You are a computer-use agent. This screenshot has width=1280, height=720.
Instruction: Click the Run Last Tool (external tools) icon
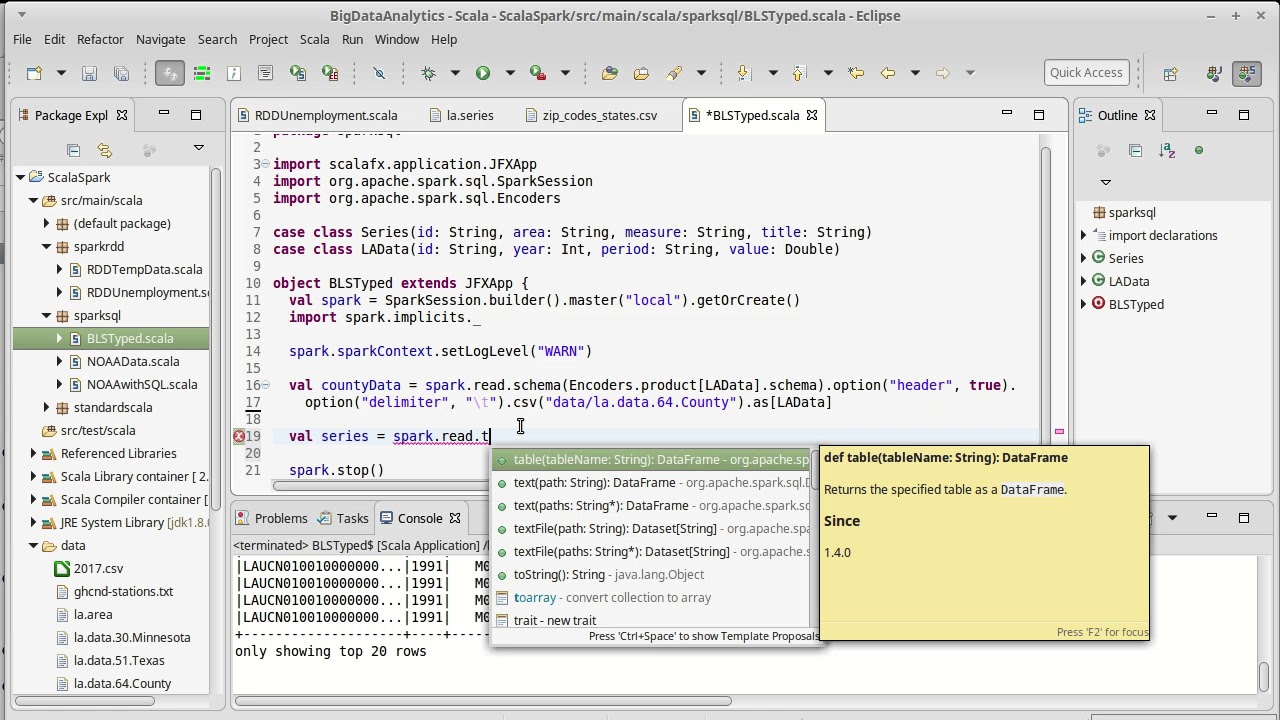[x=538, y=73]
